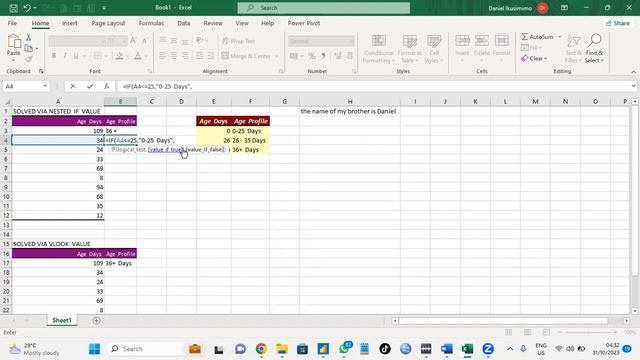Open the Clear dropdown arrow
Viewport: 640px width, 360px height.
(x=546, y=58)
